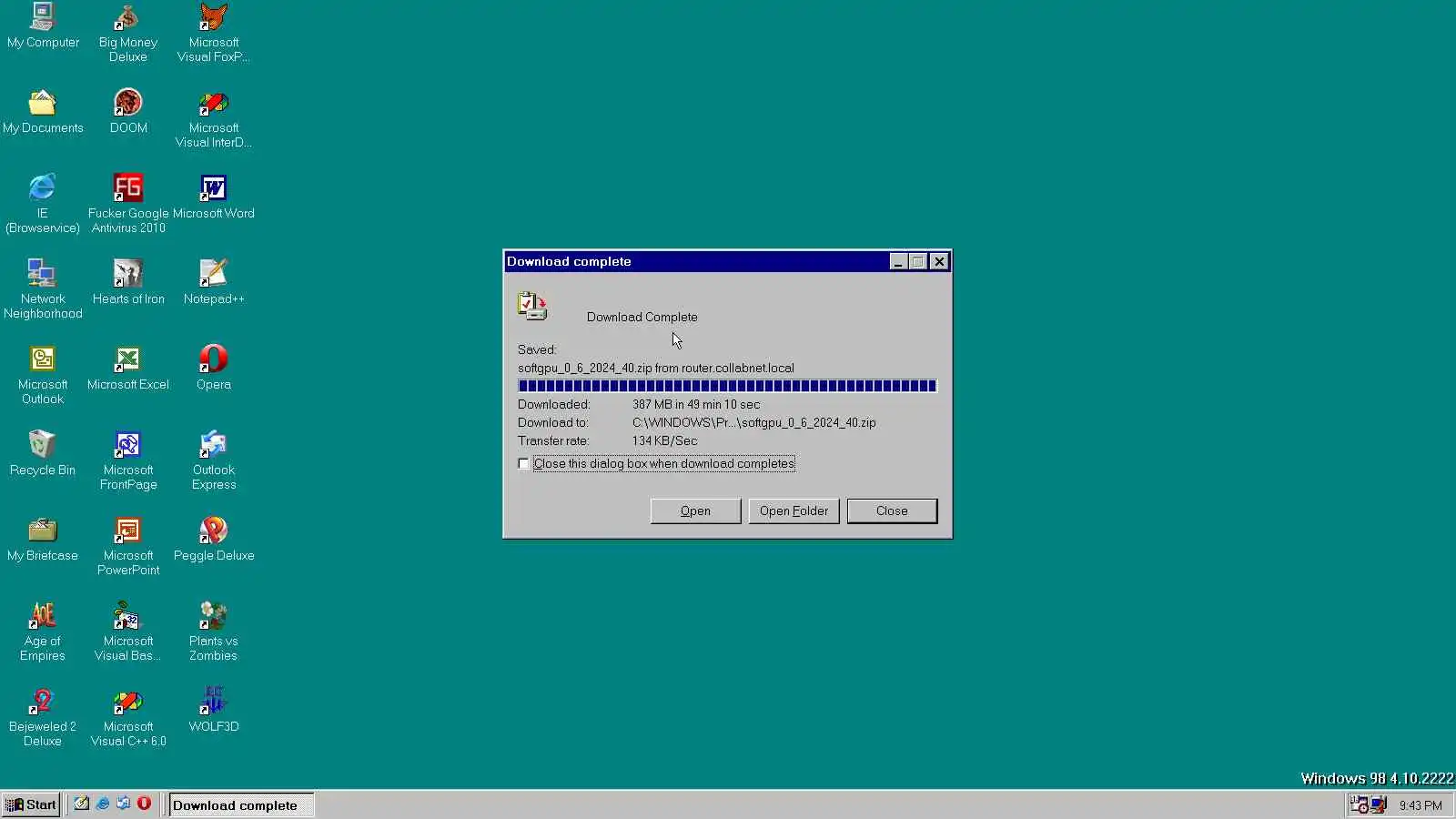The height and width of the screenshot is (819, 1456).
Task: Select the My Briefcase icon
Action: click(43, 539)
